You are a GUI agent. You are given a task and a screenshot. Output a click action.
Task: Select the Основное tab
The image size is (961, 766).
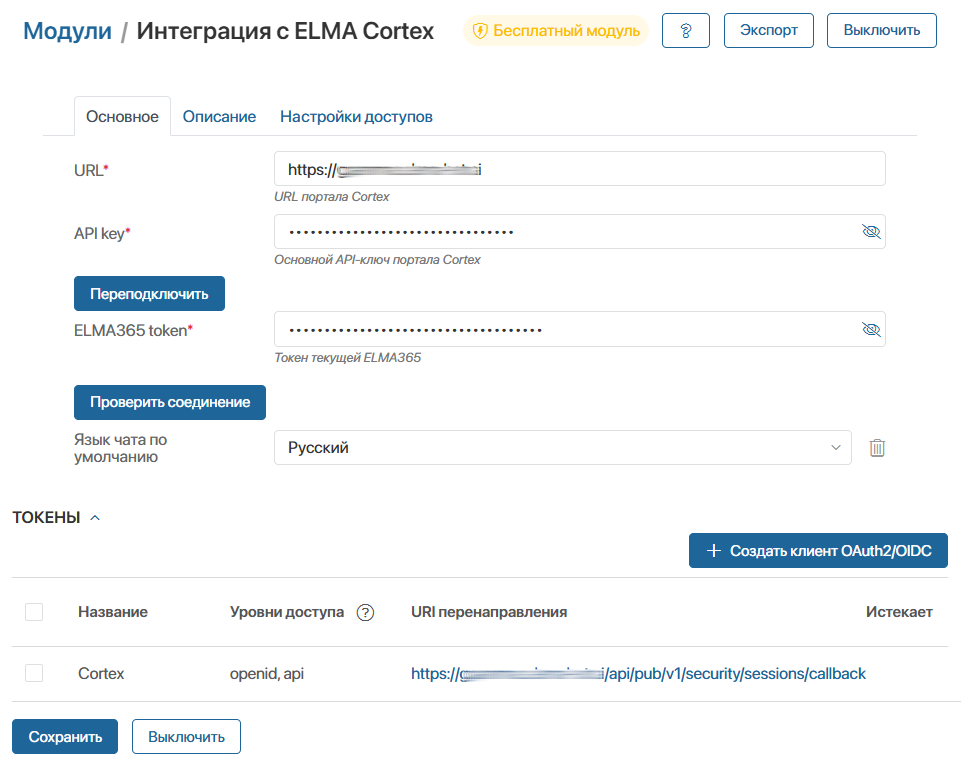tap(122, 116)
